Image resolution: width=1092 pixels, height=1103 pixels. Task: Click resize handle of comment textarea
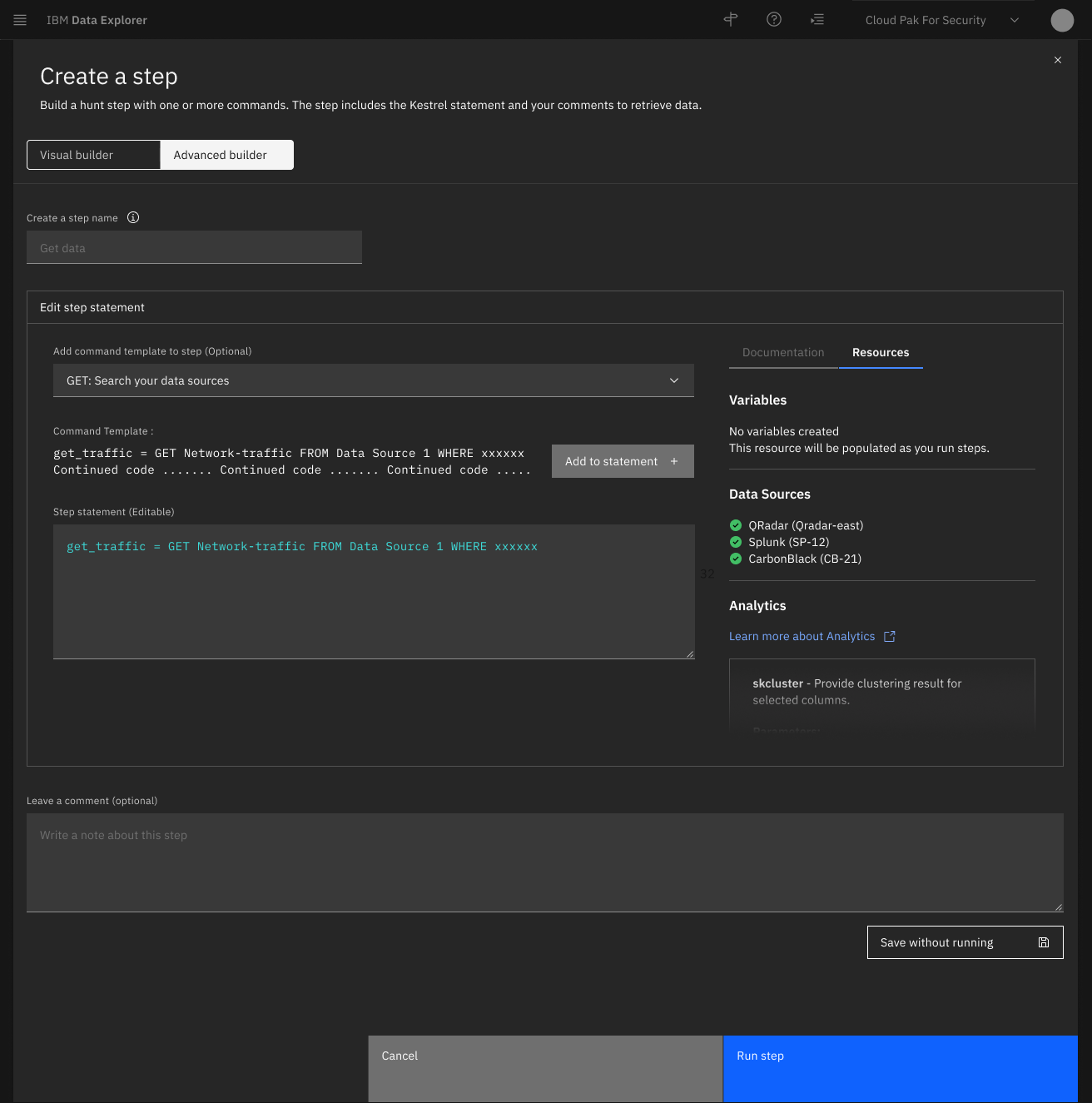(1059, 907)
